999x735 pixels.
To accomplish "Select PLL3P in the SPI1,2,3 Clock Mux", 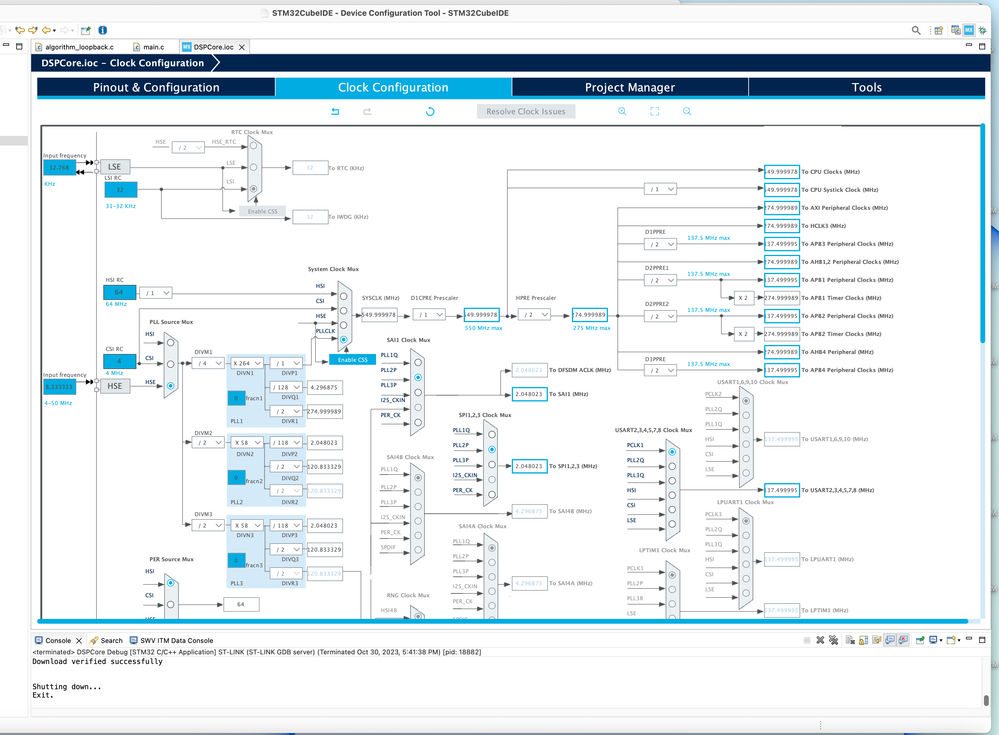I will pos(492,464).
